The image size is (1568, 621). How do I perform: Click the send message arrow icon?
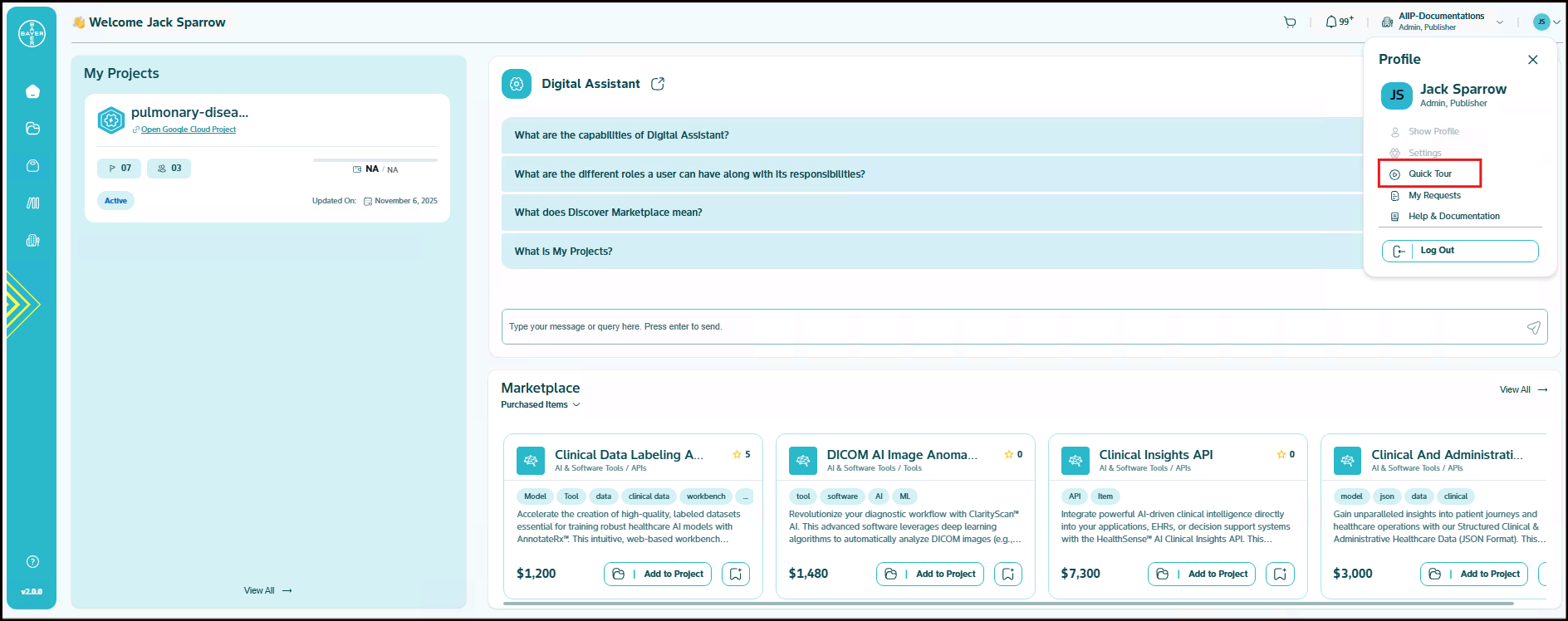1533,327
